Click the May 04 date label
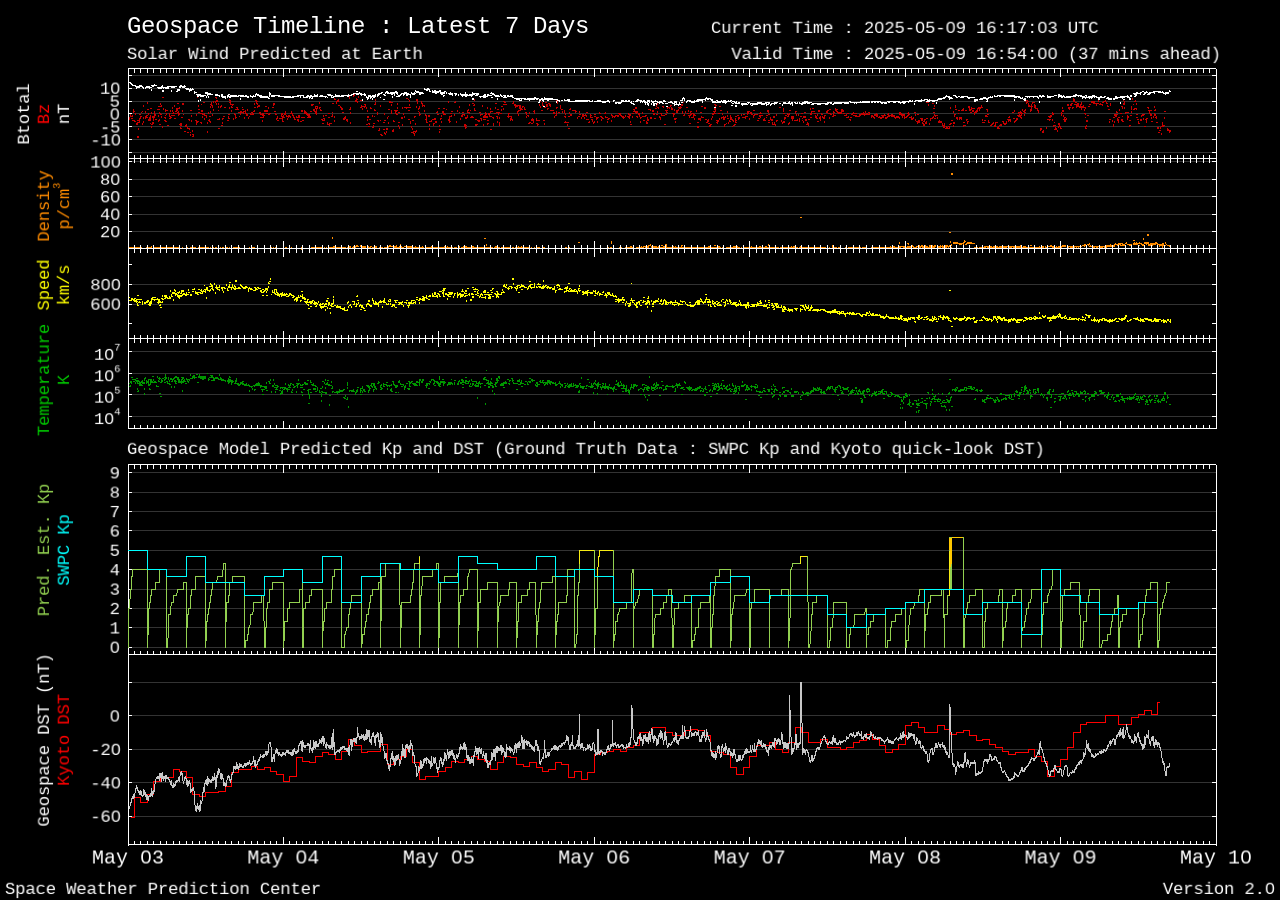 point(283,857)
